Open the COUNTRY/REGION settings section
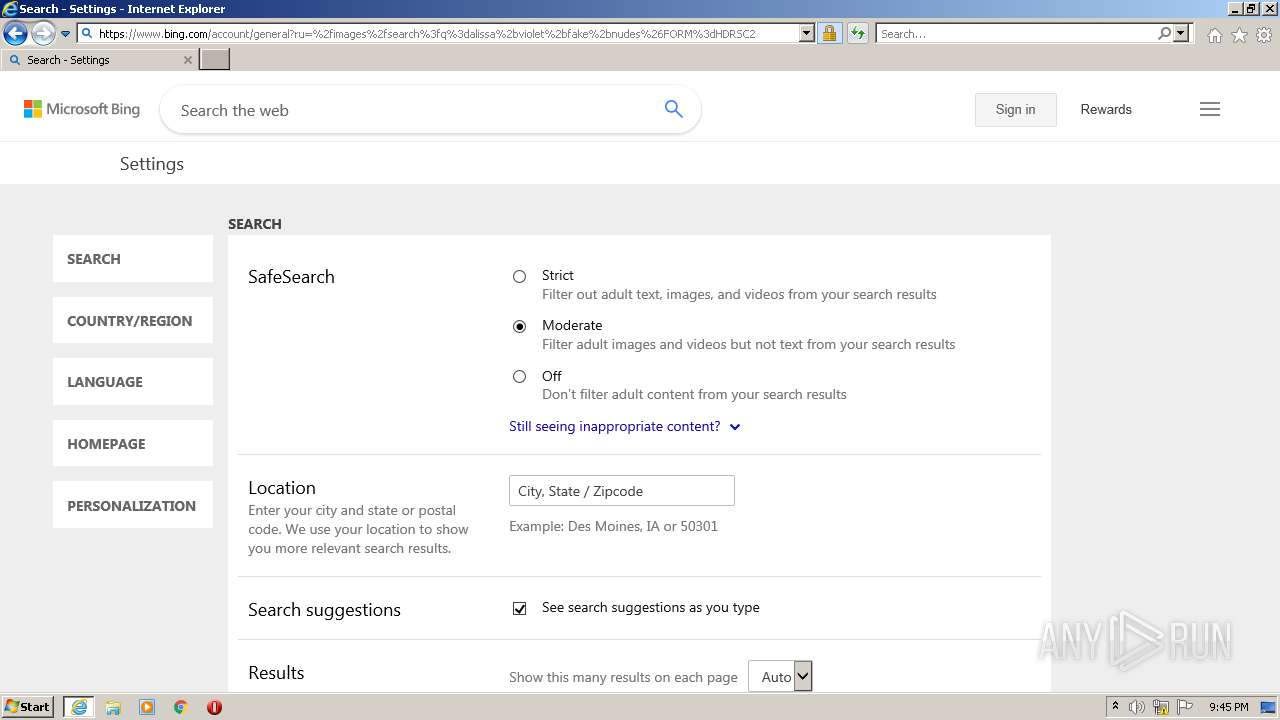The image size is (1280, 720). point(133,321)
